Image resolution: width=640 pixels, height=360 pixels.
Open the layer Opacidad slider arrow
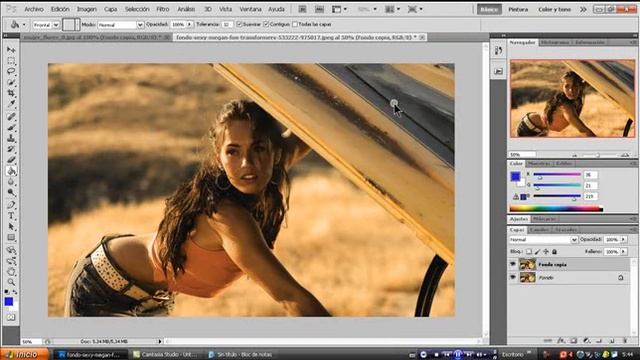624,240
